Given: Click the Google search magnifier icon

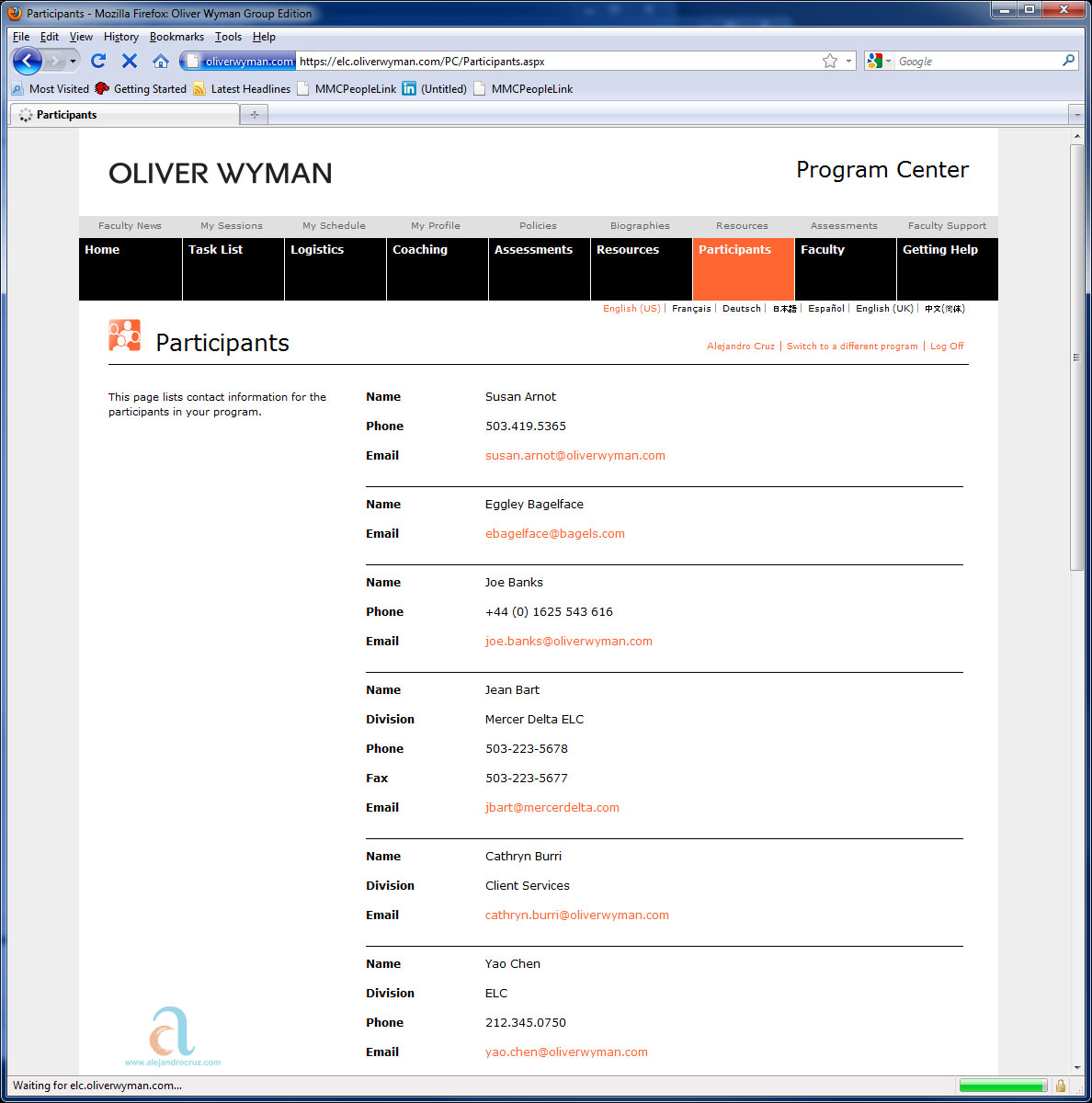Looking at the screenshot, I should tap(1068, 61).
